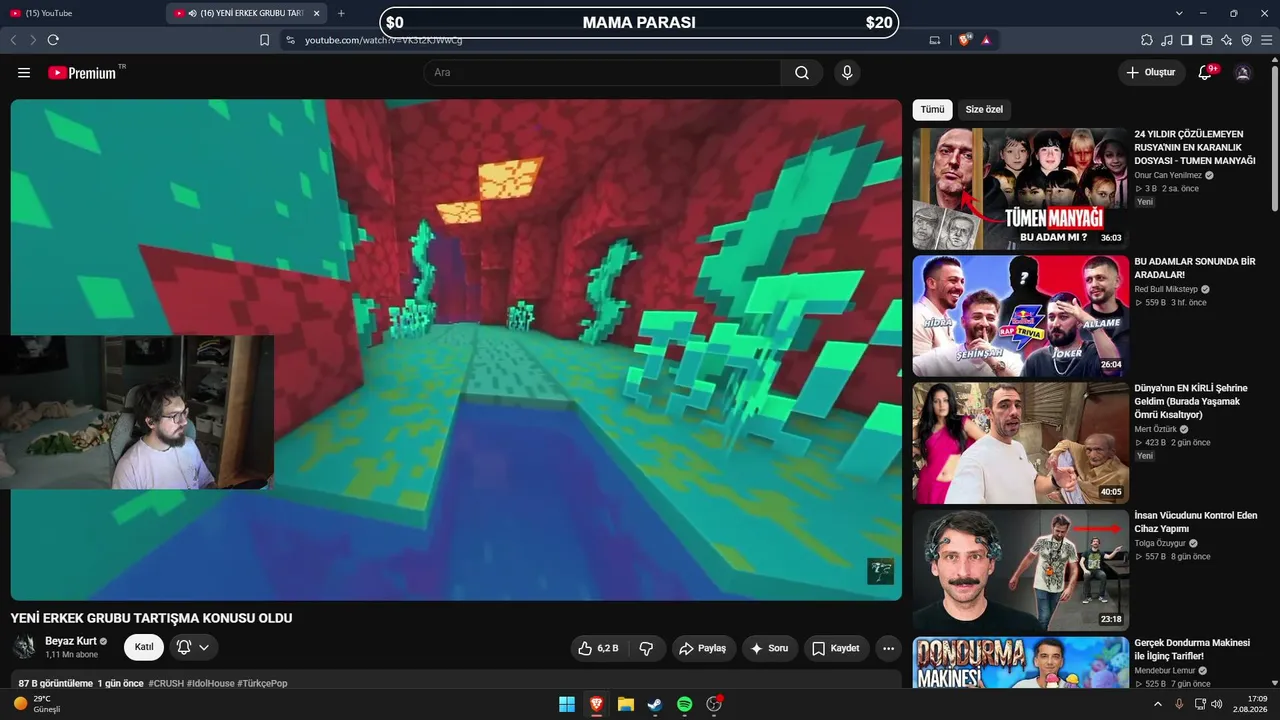1280x720 pixels.
Task: Open the Red Bull Rap Trivia thumbnail
Action: tap(1020, 316)
